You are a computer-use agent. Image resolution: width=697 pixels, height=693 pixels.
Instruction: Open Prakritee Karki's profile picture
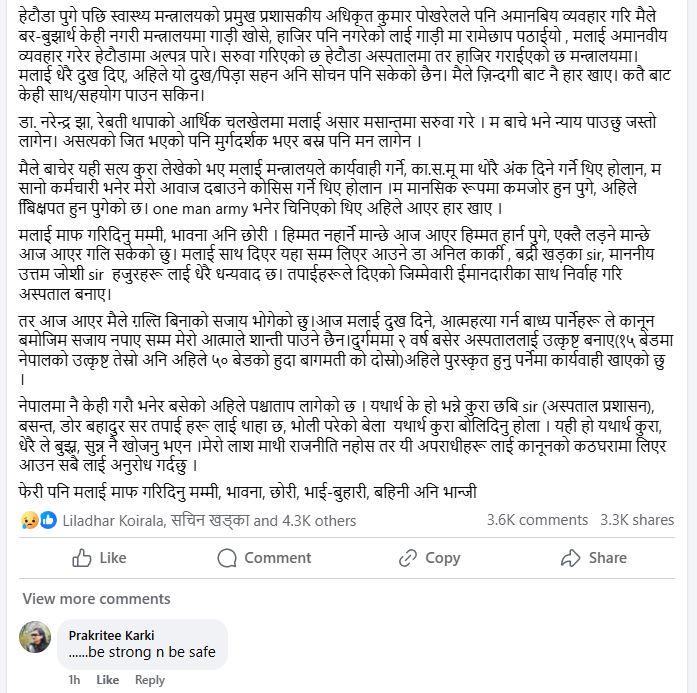pos(35,638)
